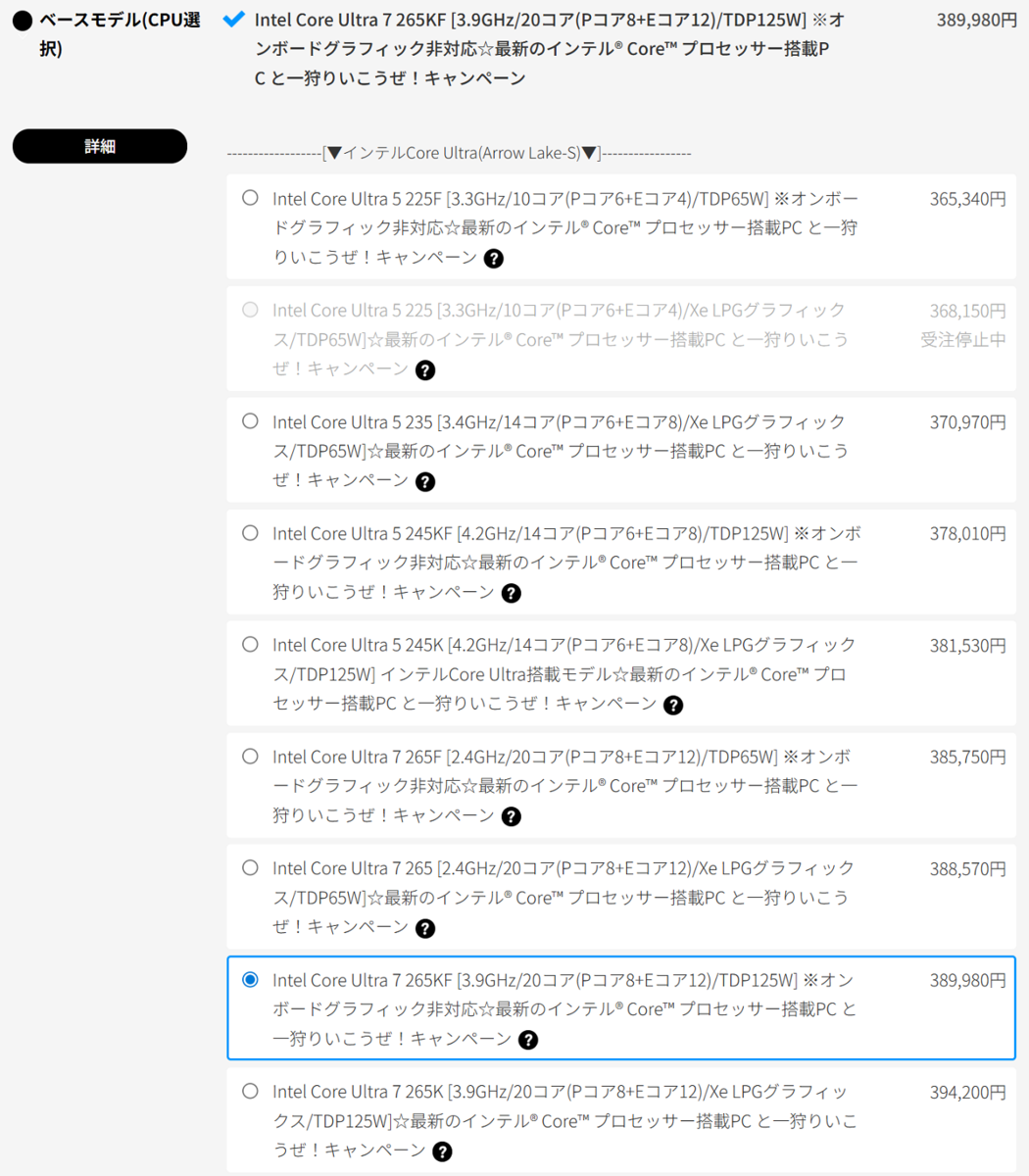View help for Core Ultra 7 265 option
This screenshot has height=1176, width=1029.
pos(424,929)
